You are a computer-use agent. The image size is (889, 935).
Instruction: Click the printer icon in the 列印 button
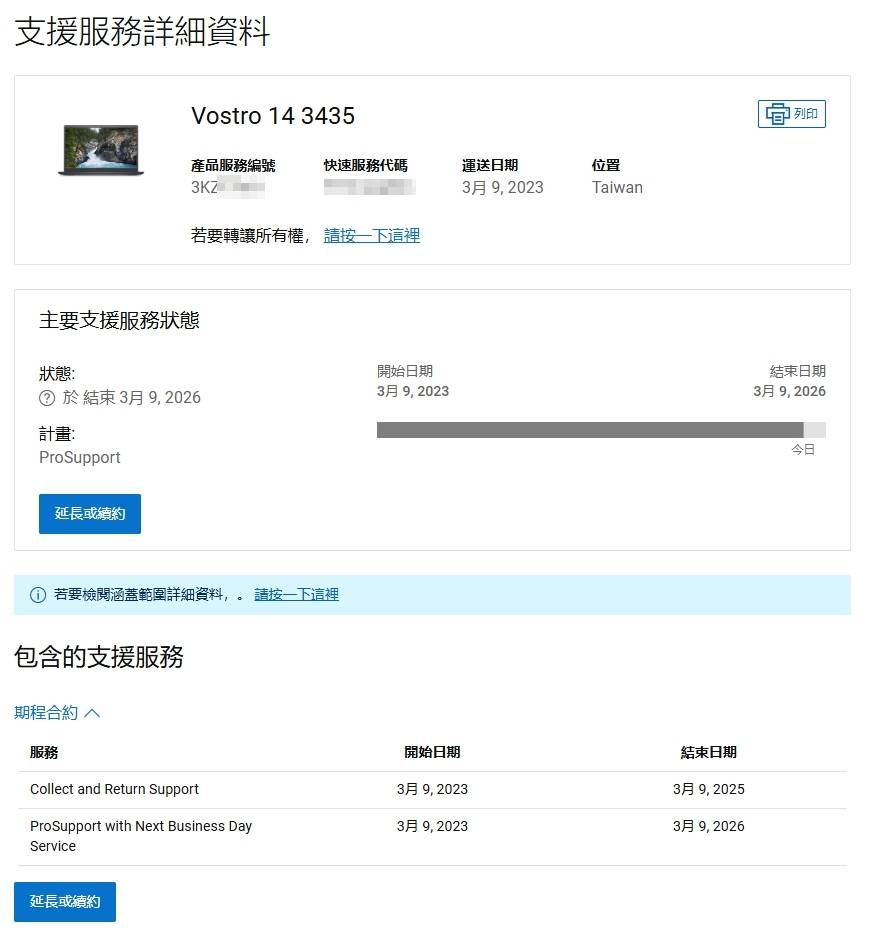pyautogui.click(x=777, y=114)
